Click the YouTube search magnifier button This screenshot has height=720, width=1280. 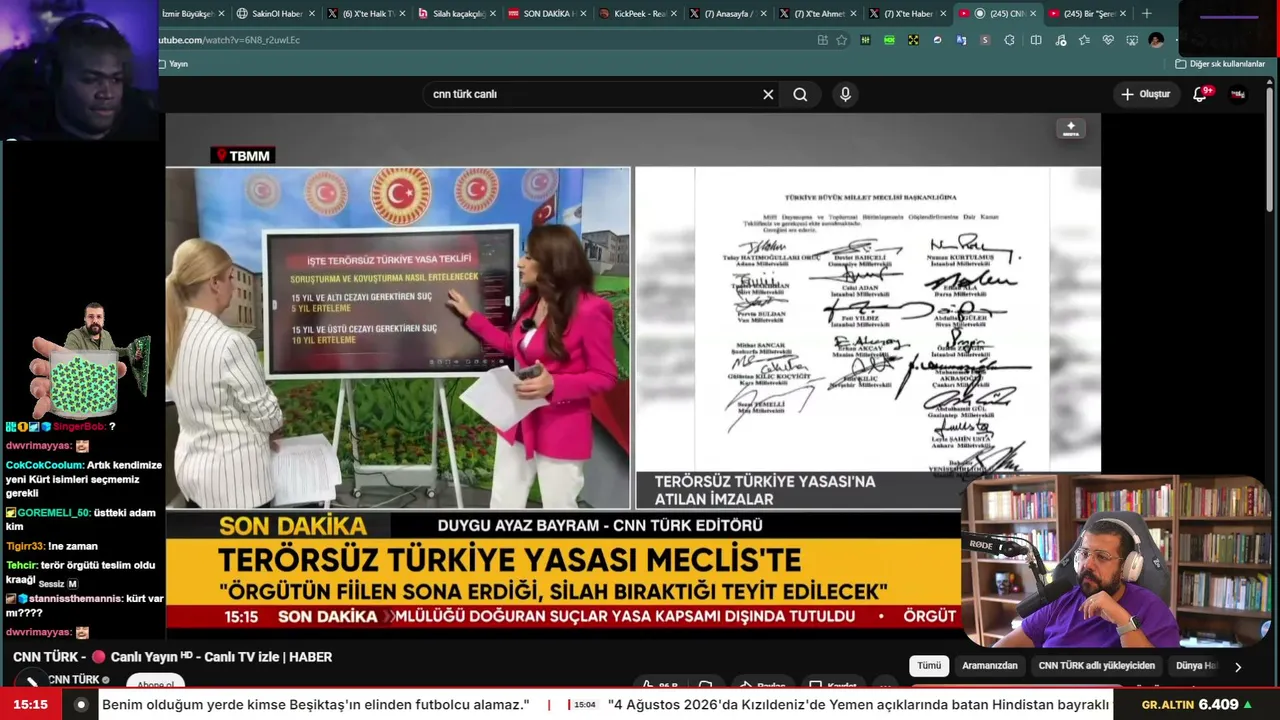(800, 94)
